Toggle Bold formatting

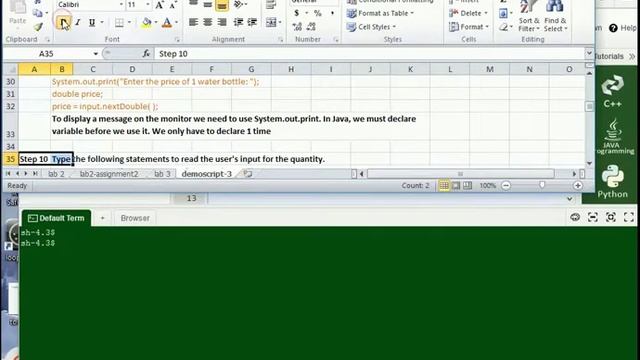62,22
